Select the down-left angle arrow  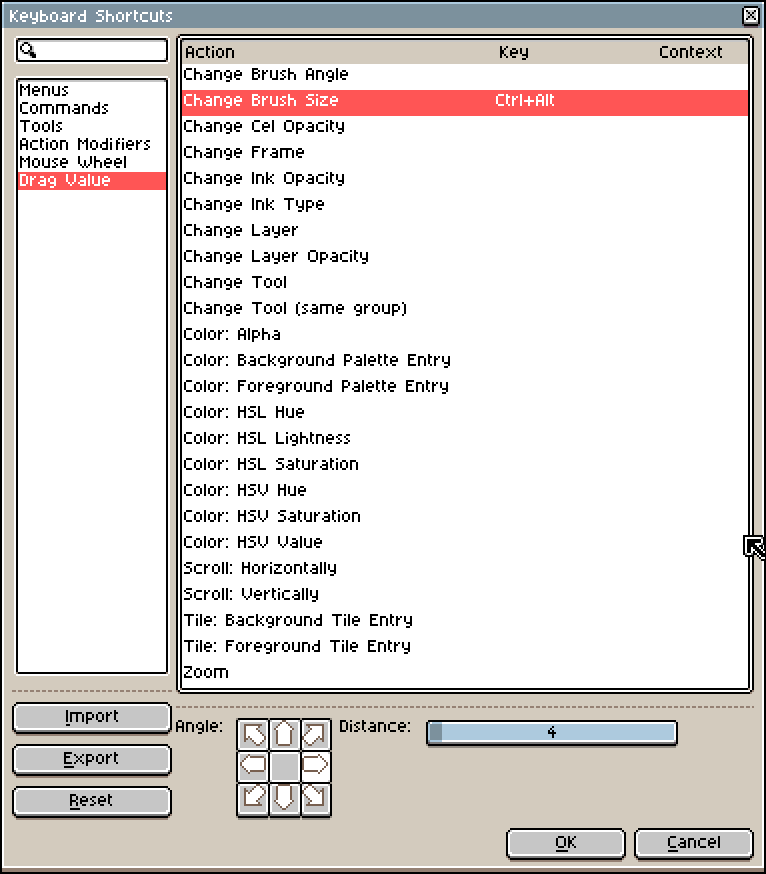point(254,799)
